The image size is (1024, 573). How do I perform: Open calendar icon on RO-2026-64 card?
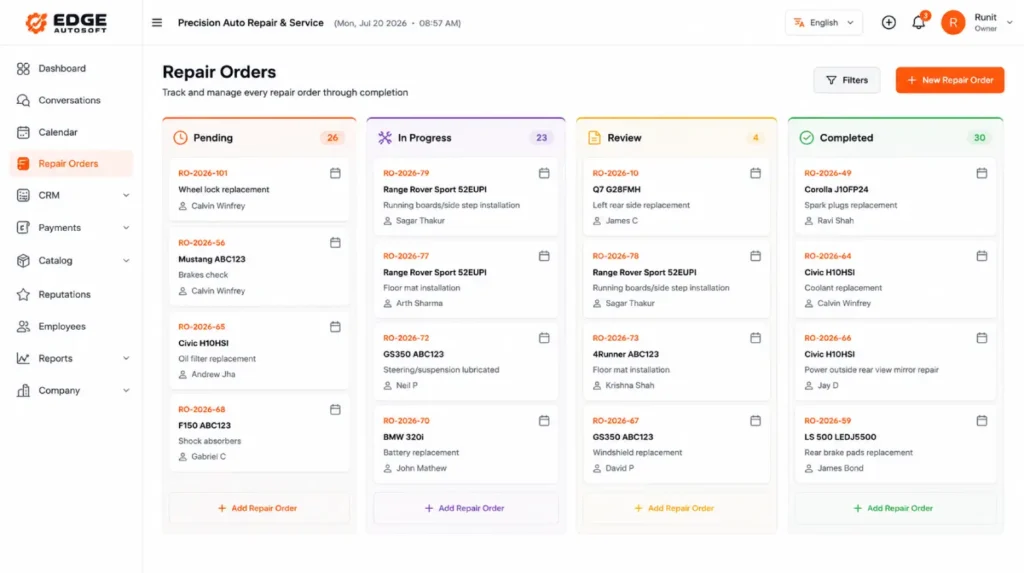pyautogui.click(x=982, y=256)
